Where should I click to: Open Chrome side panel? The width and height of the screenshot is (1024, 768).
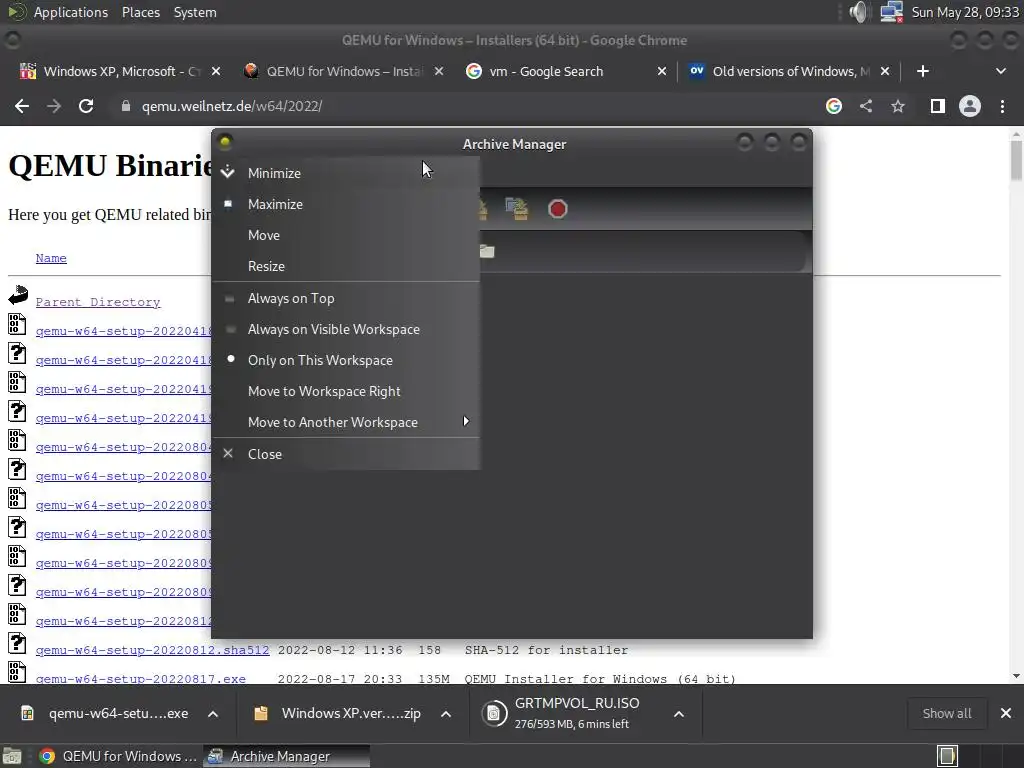(x=937, y=106)
